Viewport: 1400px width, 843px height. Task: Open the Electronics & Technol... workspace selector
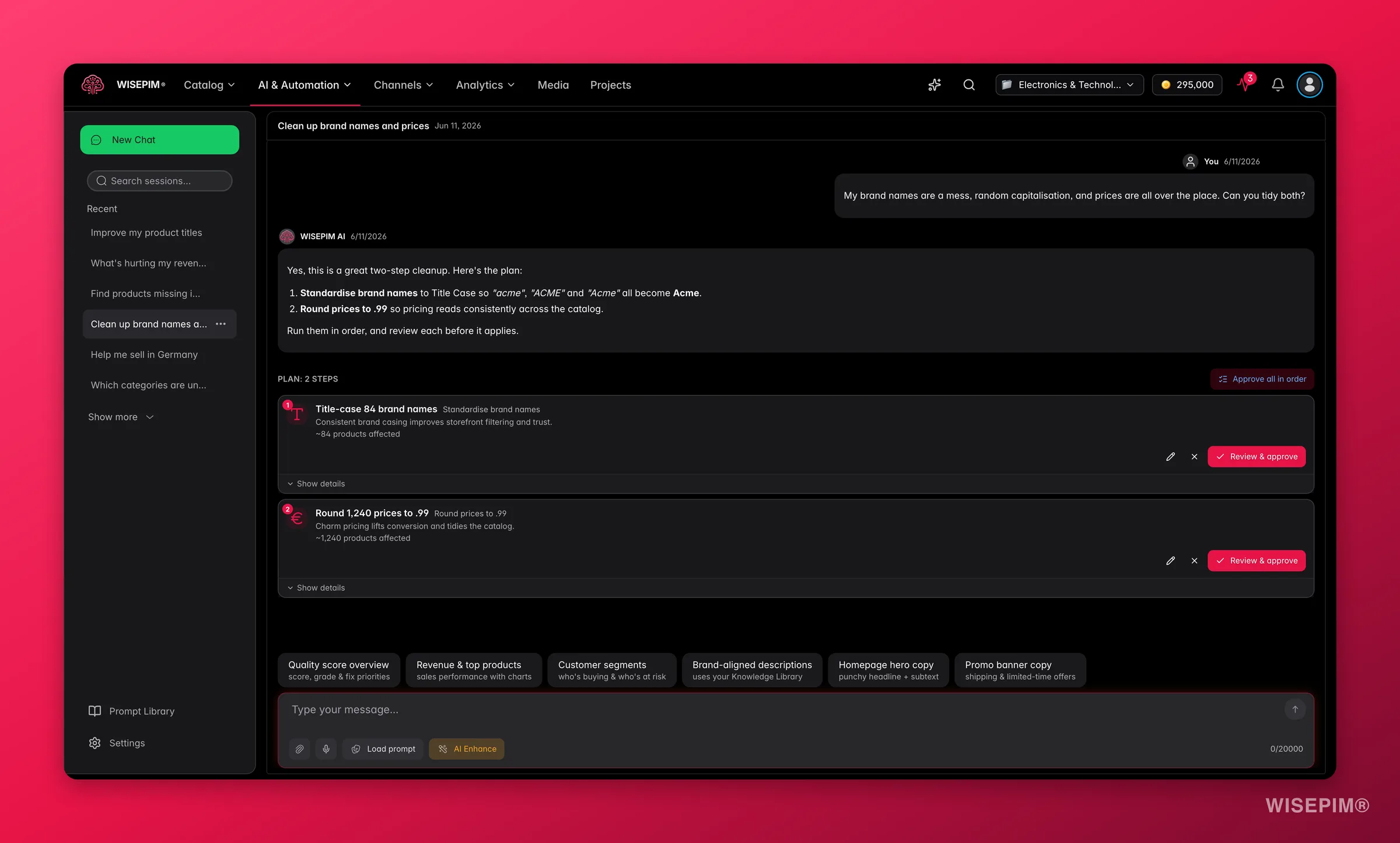click(1069, 85)
